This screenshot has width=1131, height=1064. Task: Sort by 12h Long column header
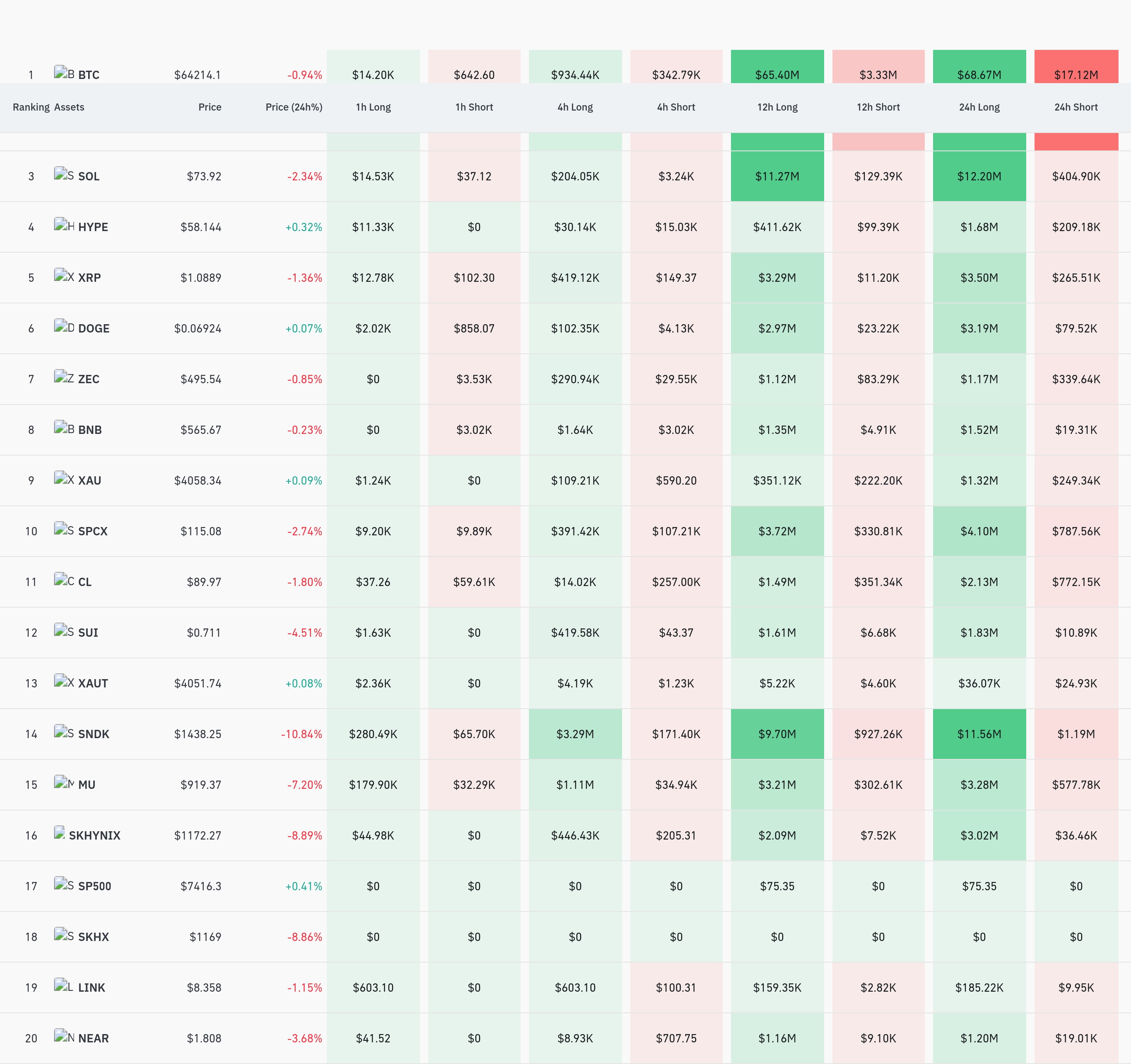777,107
